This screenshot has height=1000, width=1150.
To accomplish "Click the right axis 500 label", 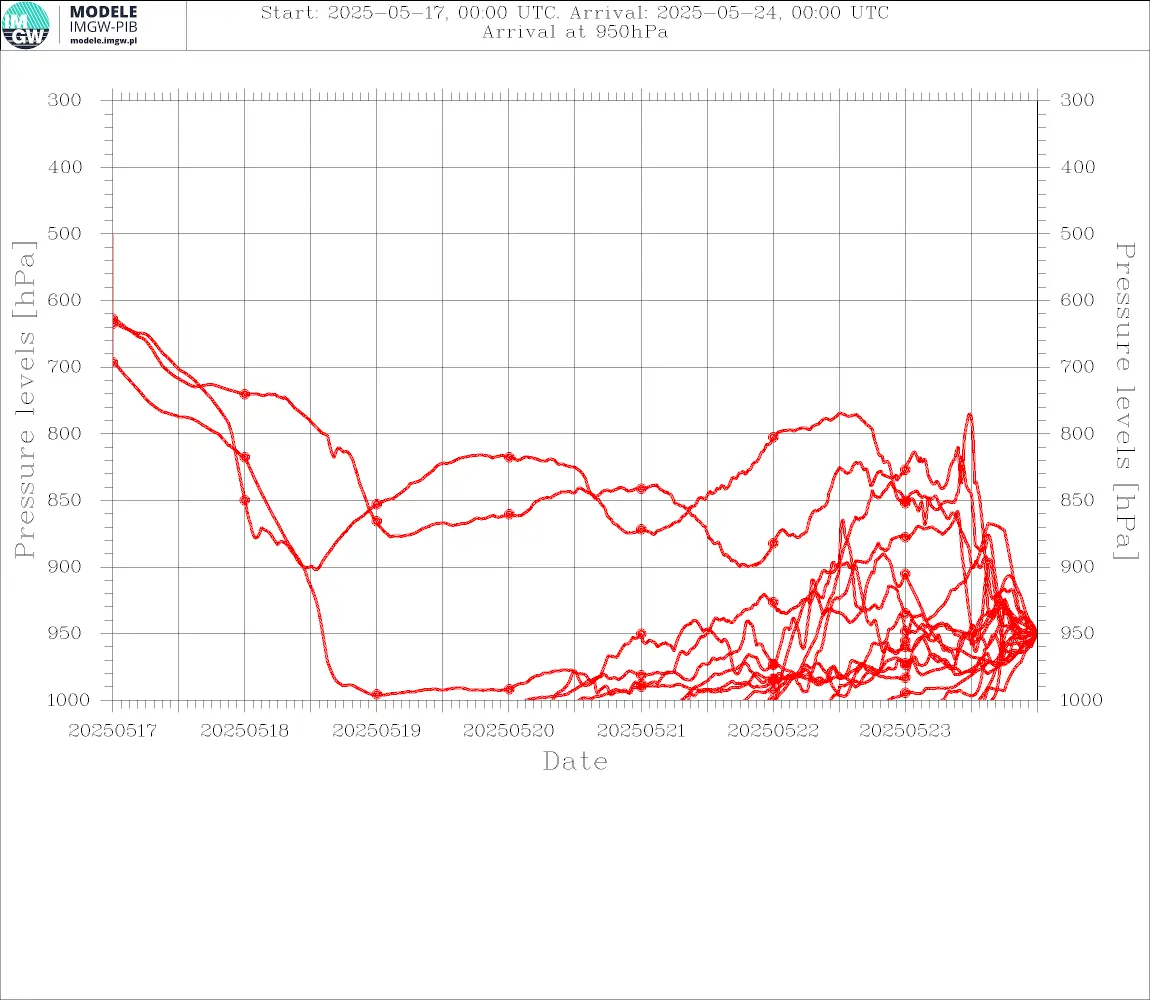I will tap(1077, 233).
